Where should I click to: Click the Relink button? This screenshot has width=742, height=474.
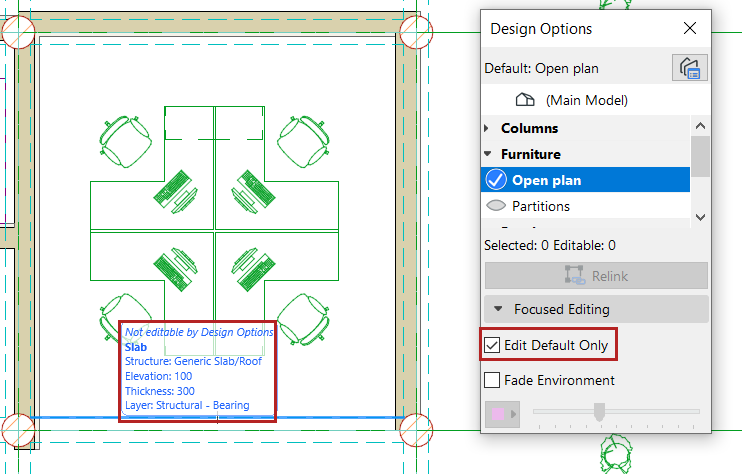pyautogui.click(x=596, y=276)
